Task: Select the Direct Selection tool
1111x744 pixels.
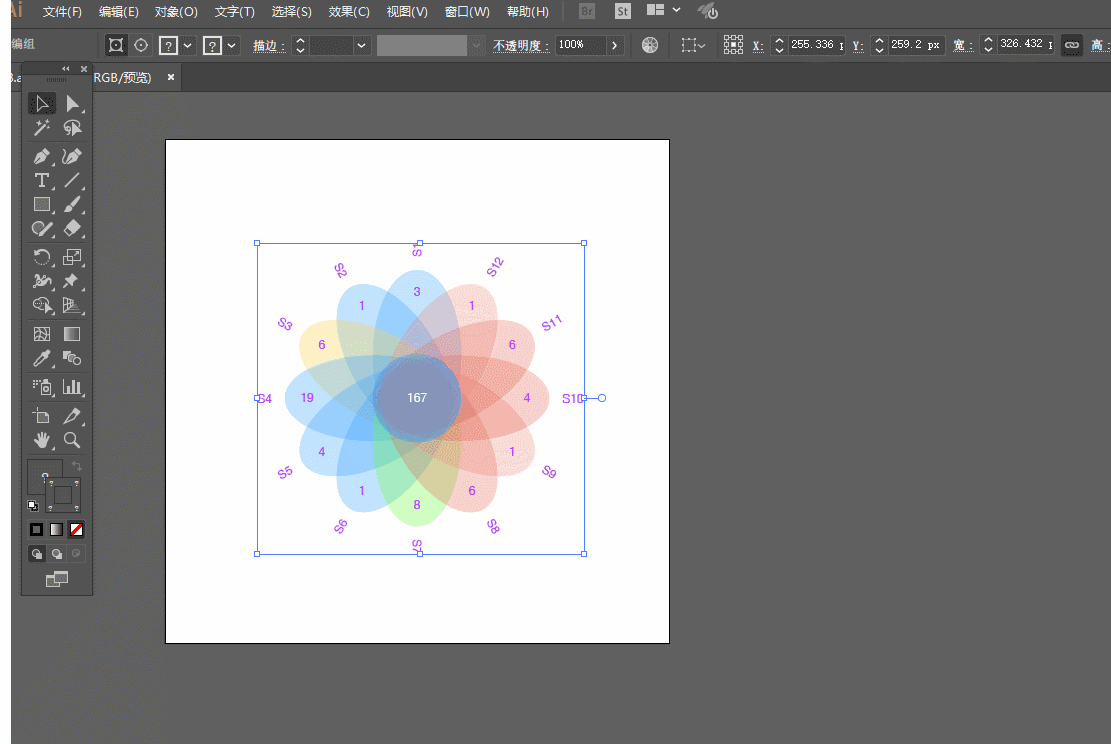Action: 72,103
